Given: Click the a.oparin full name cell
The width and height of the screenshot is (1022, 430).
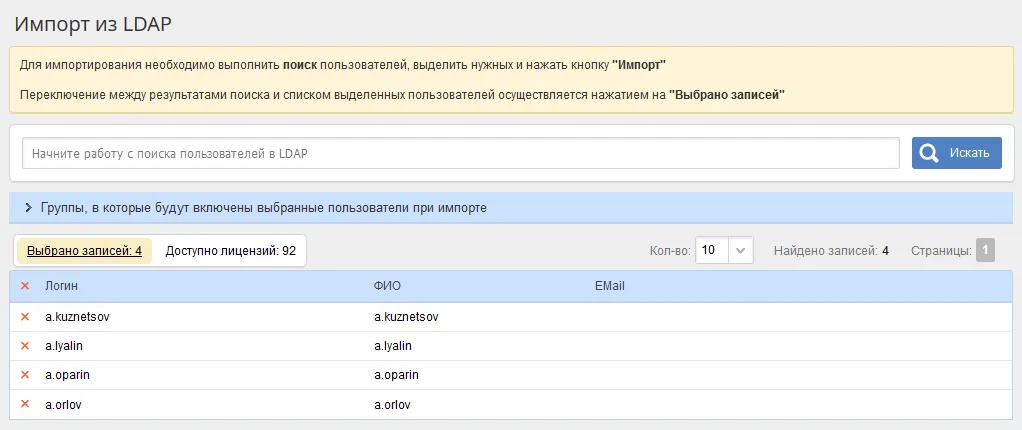Looking at the screenshot, I should click(x=396, y=375).
